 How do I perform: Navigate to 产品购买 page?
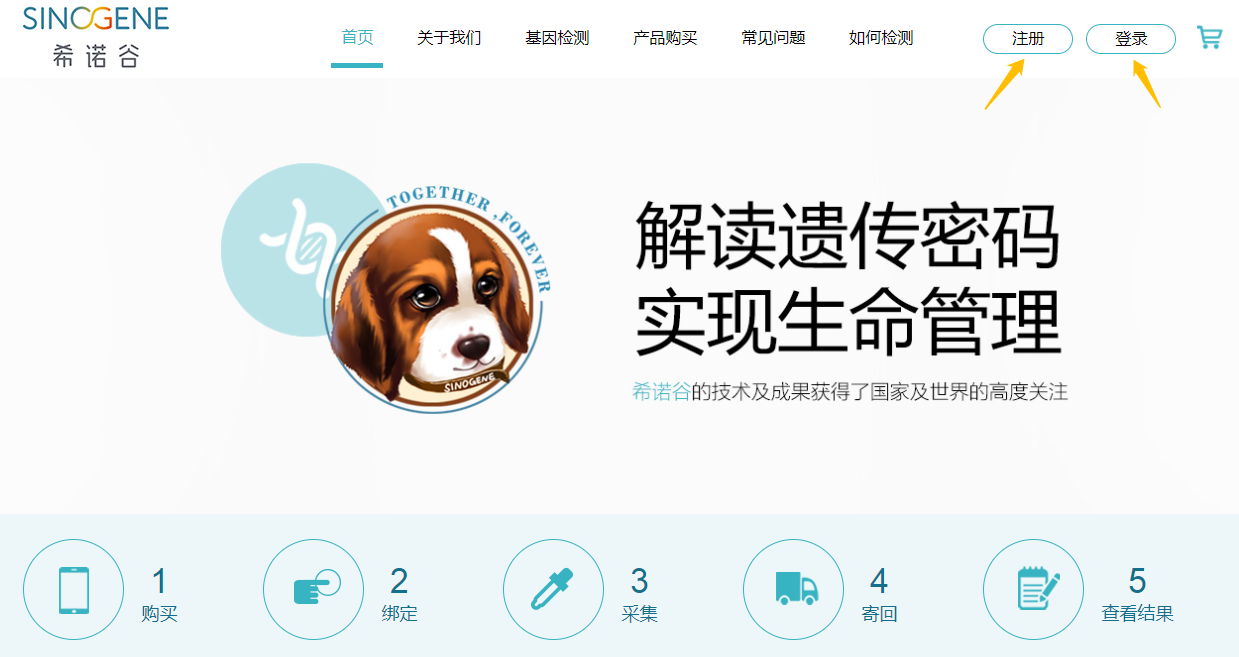coord(665,38)
